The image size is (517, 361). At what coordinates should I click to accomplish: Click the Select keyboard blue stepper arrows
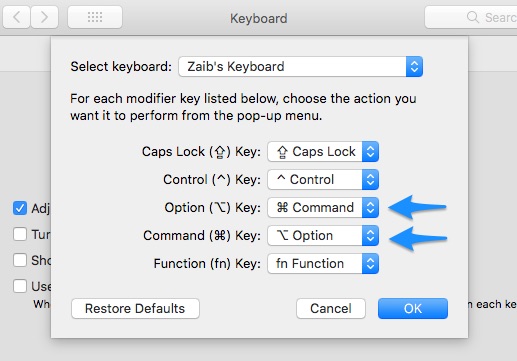[x=414, y=67]
